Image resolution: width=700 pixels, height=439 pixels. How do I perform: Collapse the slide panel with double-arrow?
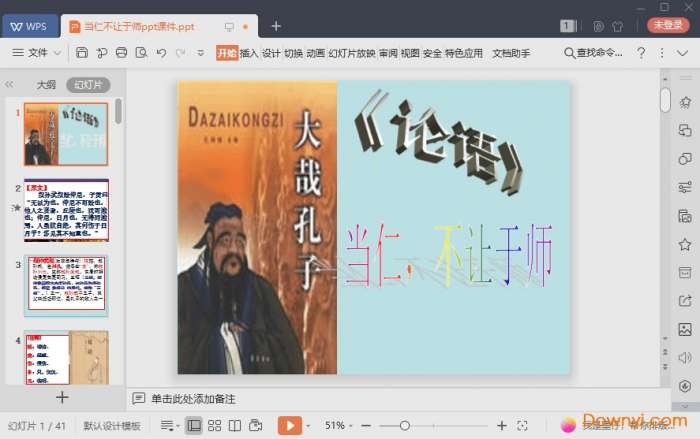pos(9,84)
